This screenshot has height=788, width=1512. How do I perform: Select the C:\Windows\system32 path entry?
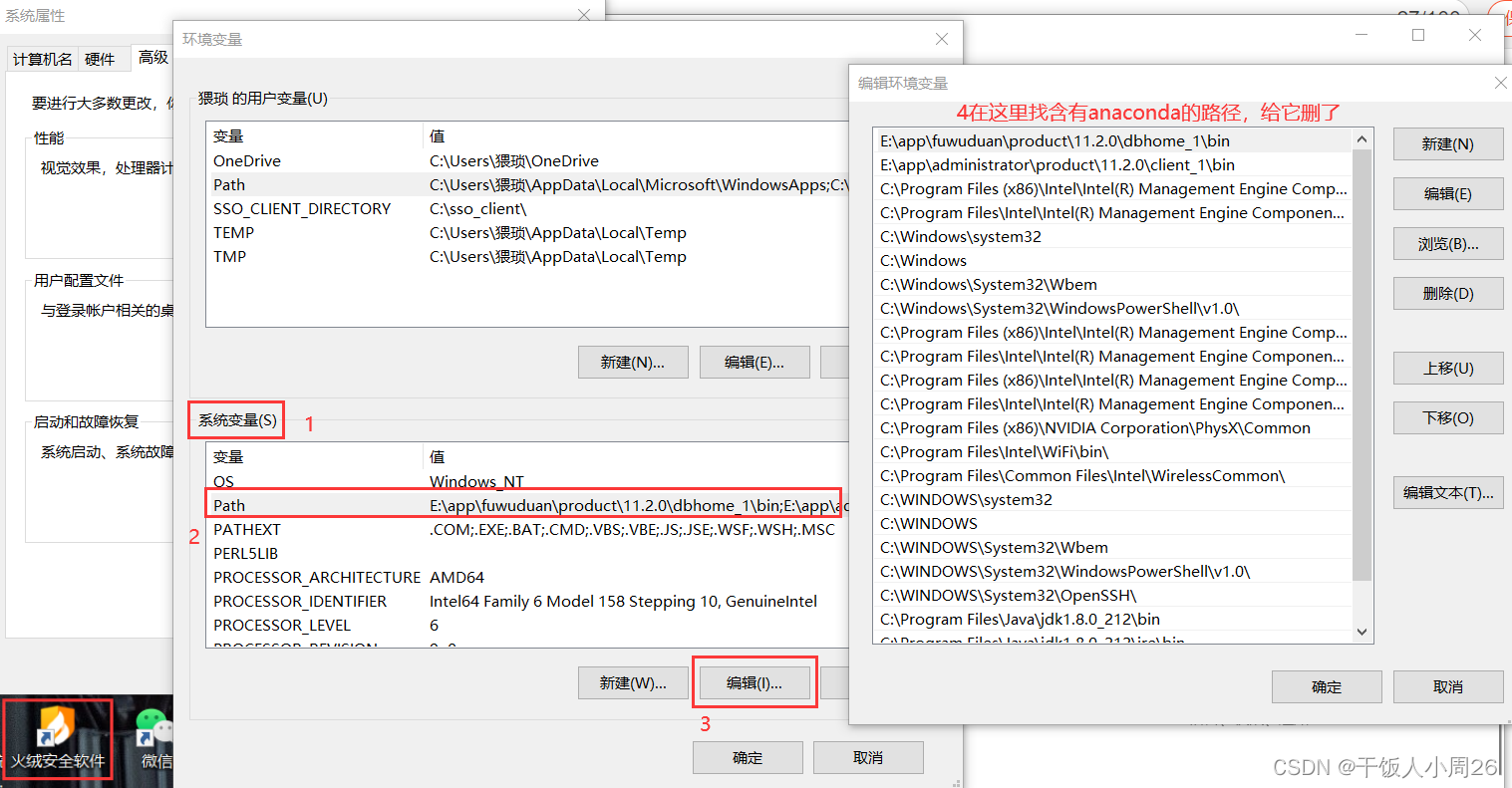(x=1112, y=237)
